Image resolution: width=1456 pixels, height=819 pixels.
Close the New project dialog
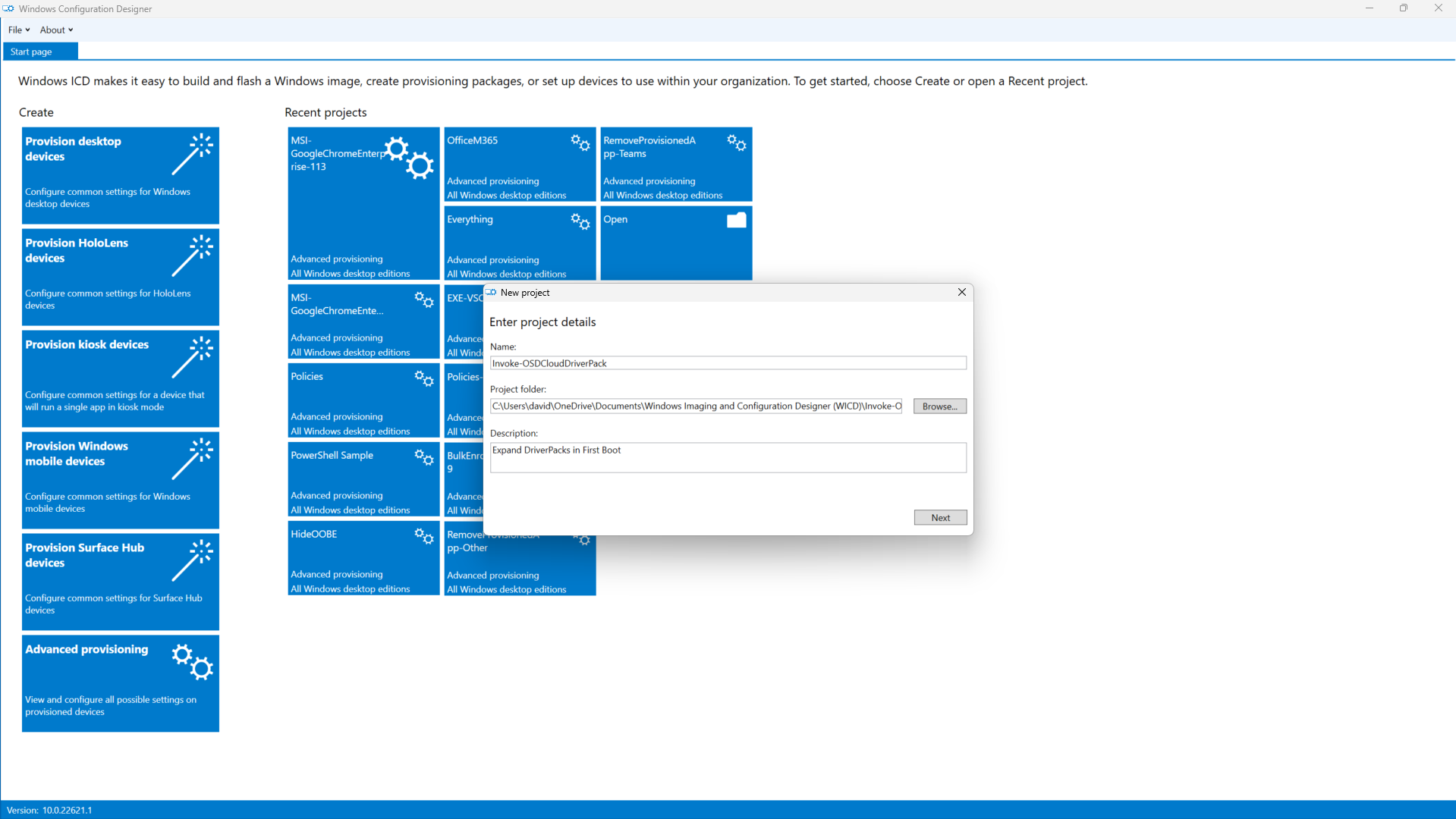pos(961,293)
